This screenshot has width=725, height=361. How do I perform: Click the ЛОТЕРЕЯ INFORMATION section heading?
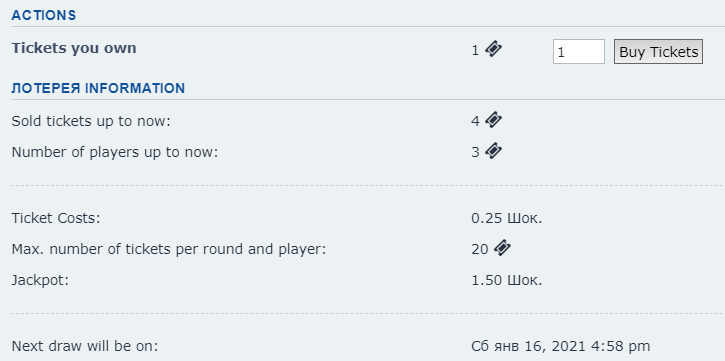pyautogui.click(x=98, y=88)
